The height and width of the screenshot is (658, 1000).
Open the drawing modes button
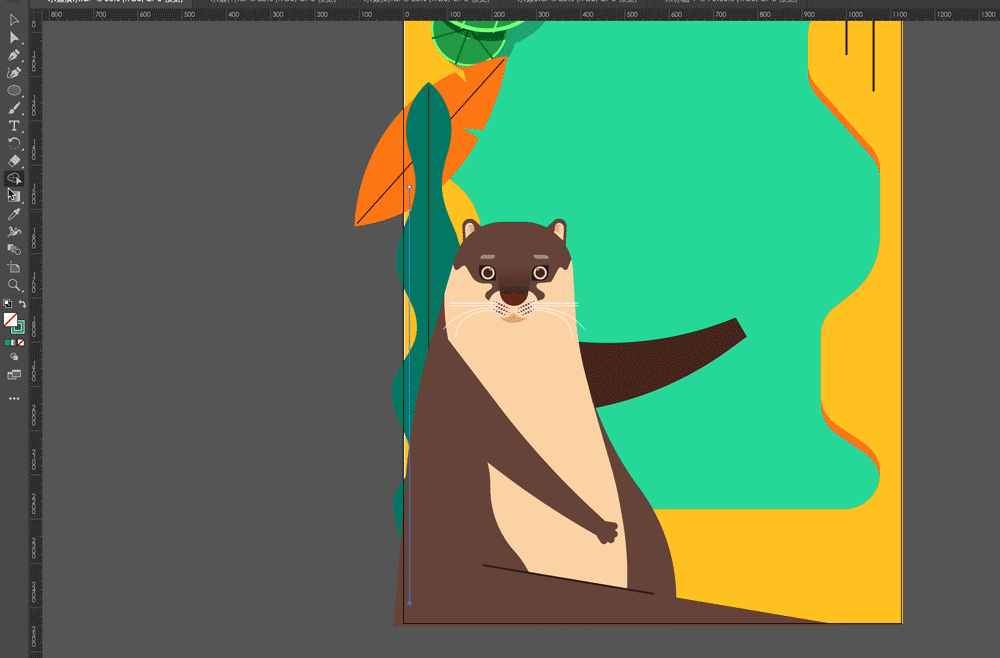14,357
